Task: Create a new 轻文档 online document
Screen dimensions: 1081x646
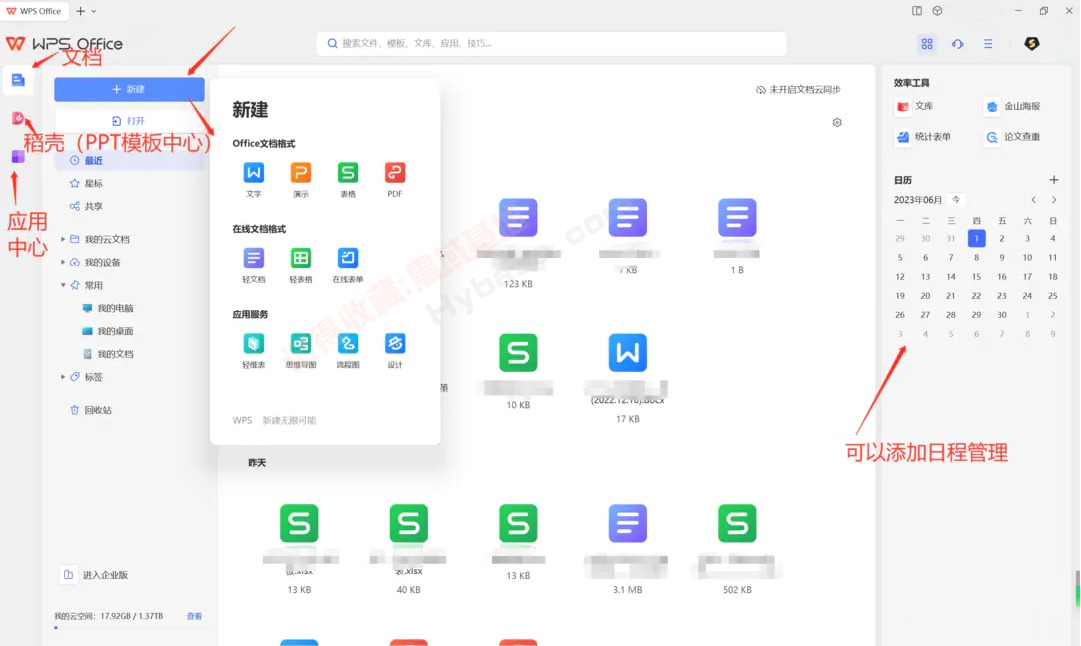Action: point(254,265)
